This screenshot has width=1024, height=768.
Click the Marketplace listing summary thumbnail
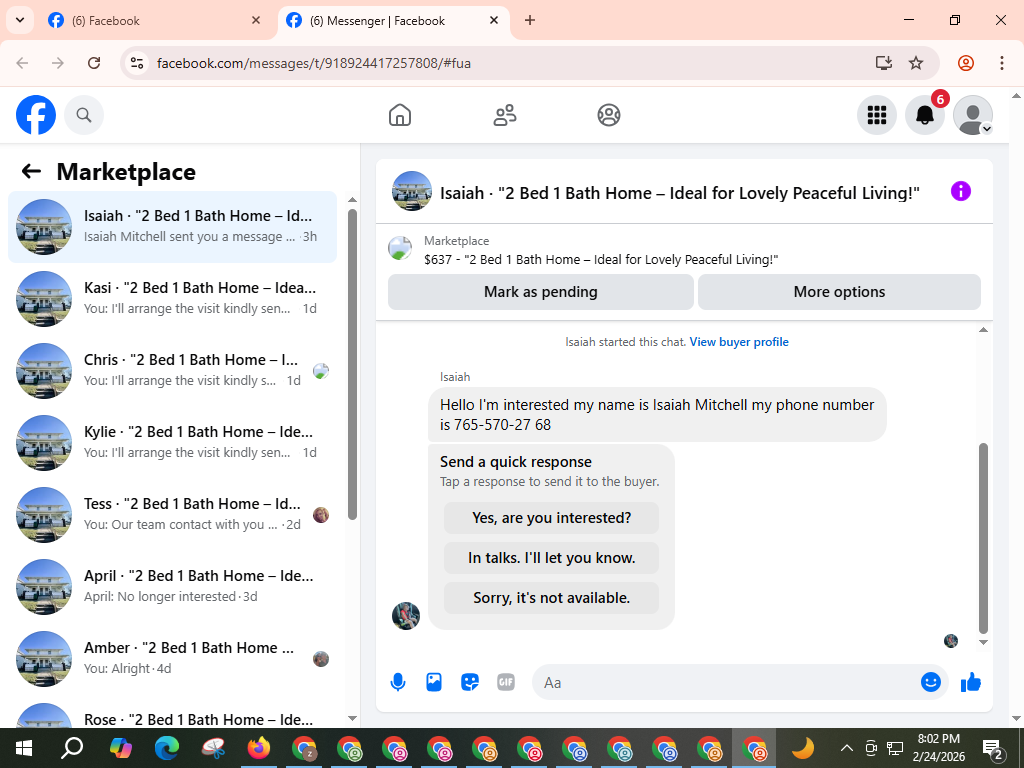(x=400, y=248)
